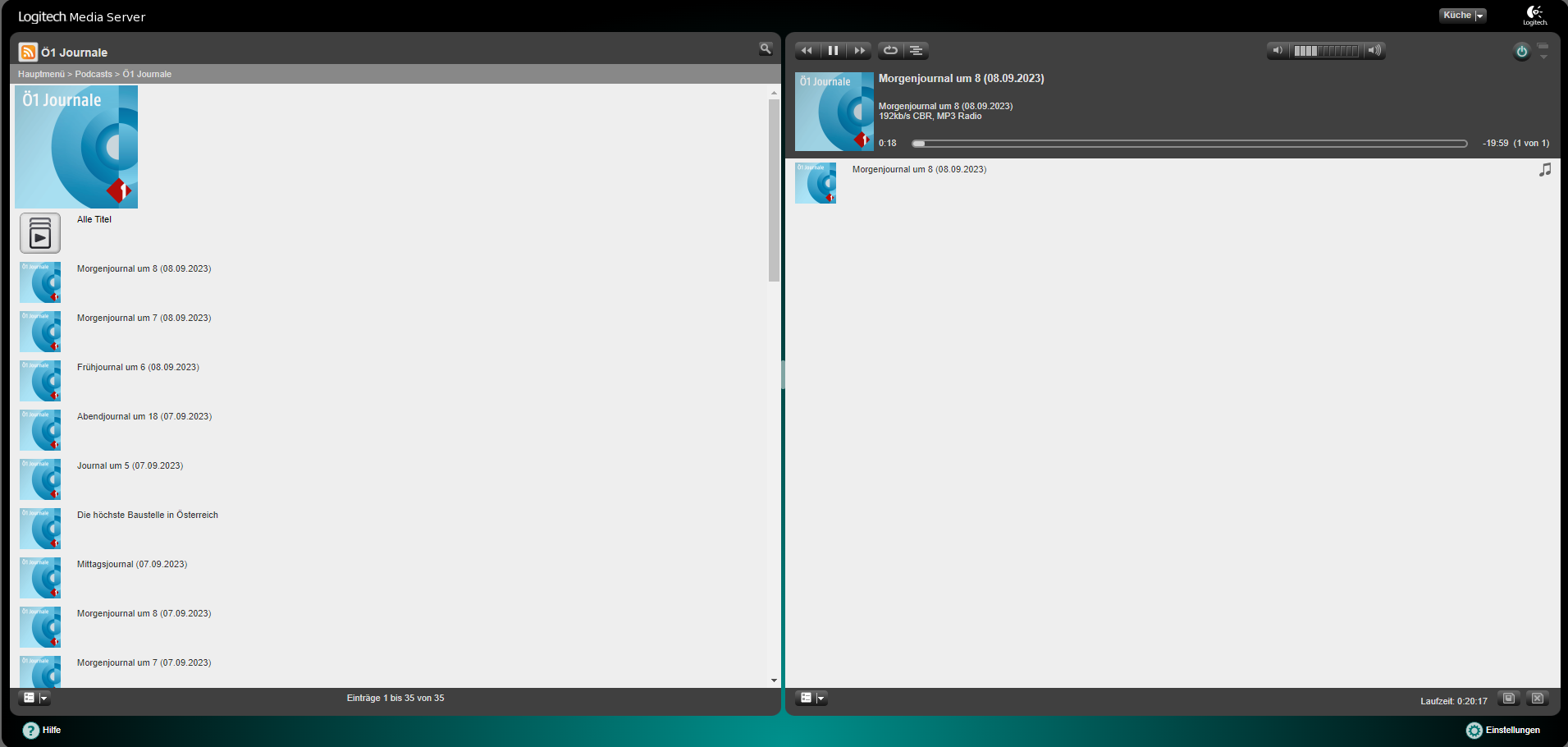This screenshot has height=747, width=1568.
Task: Open Morgenjournal um 7 (08.09.2023)
Action: coord(144,318)
